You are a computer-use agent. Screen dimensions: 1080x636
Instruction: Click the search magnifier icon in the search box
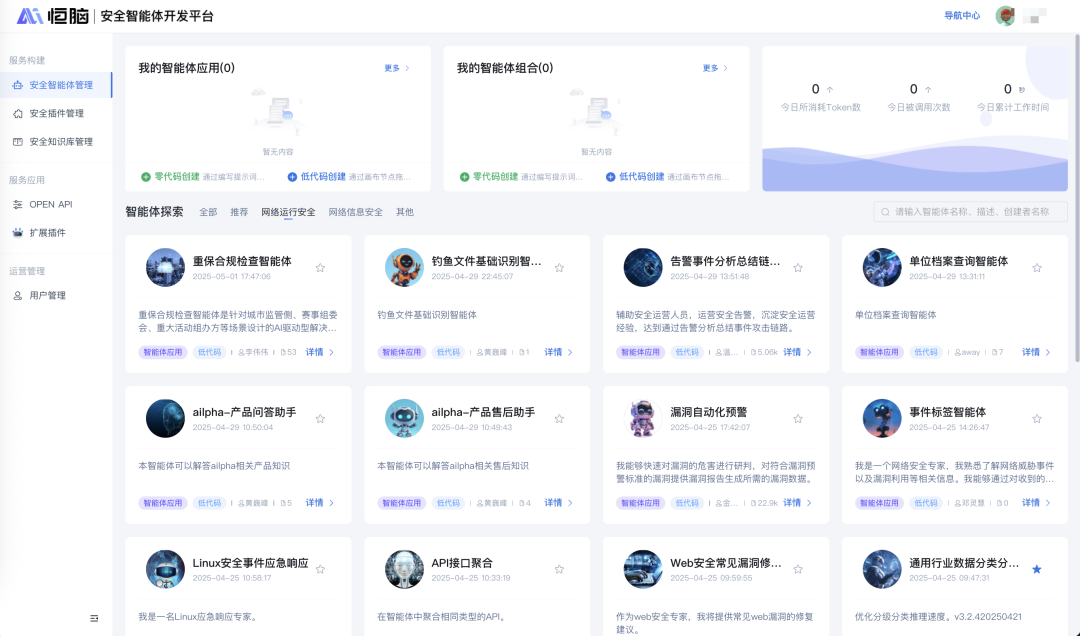885,212
